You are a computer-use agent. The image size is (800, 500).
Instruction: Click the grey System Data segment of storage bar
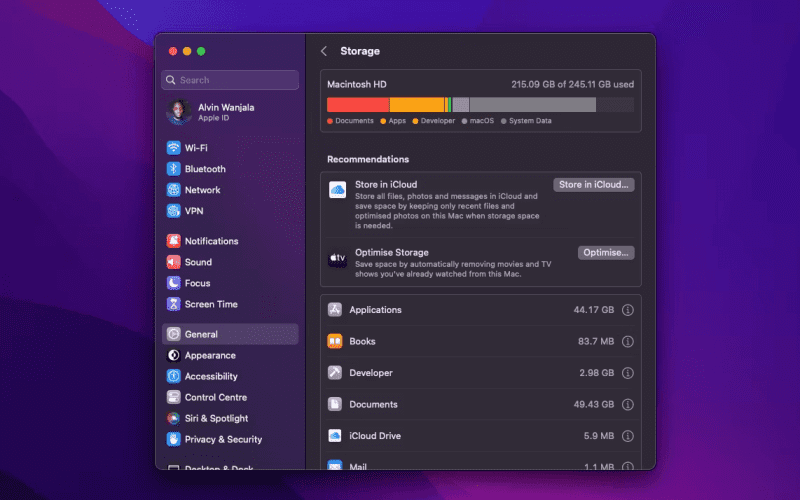pyautogui.click(x=532, y=105)
